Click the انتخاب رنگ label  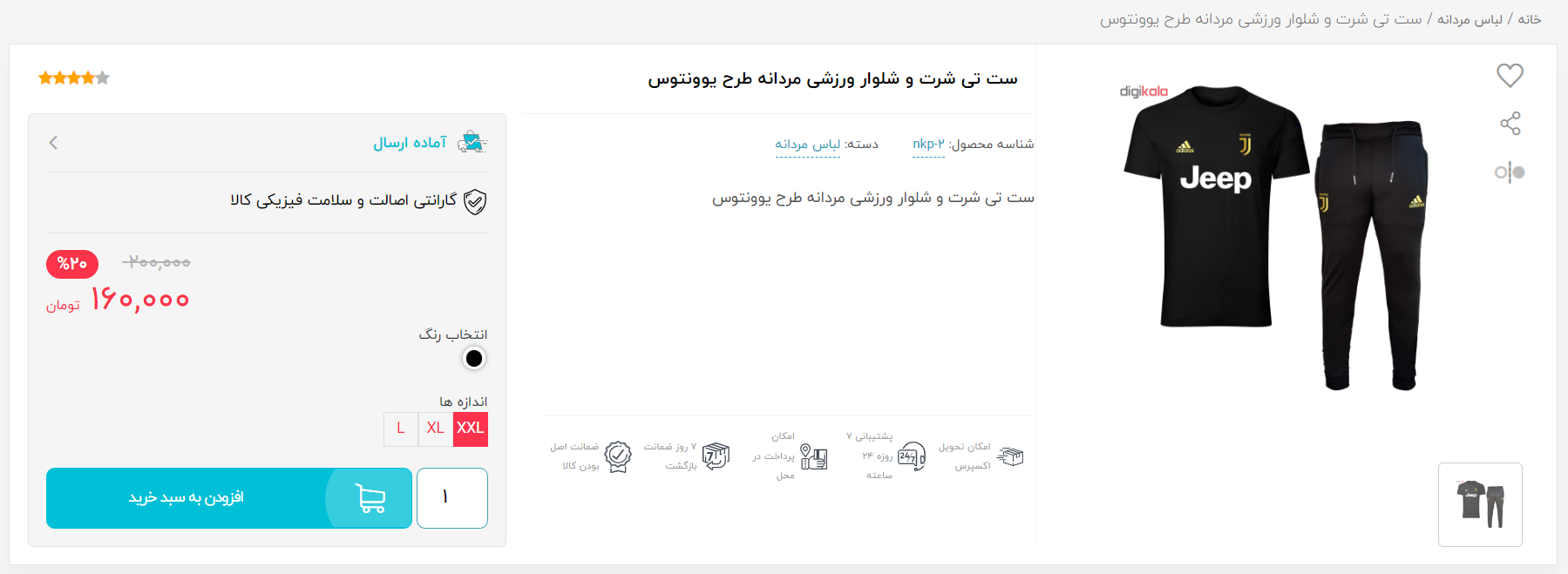[x=453, y=334]
